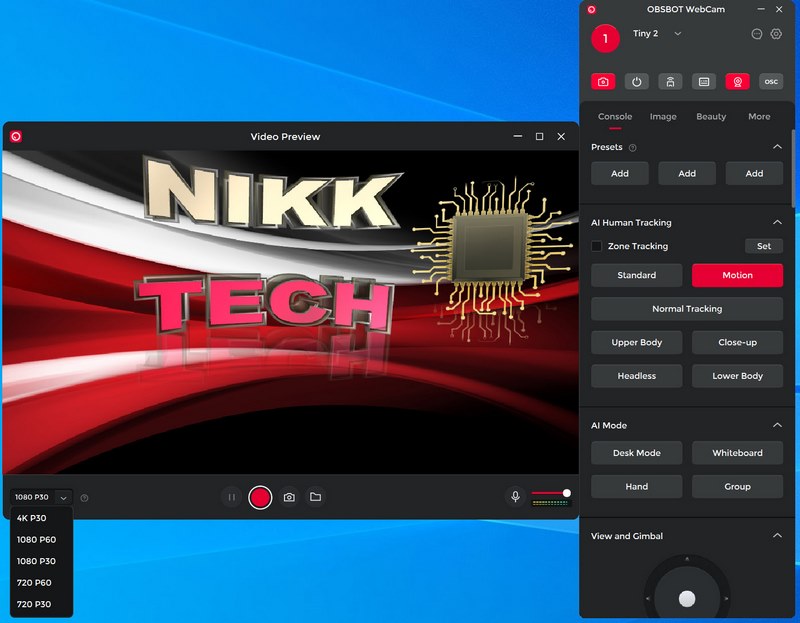Minimize the OBSBOT WebCam window
Screen dimensions: 800x623
(x=761, y=9)
